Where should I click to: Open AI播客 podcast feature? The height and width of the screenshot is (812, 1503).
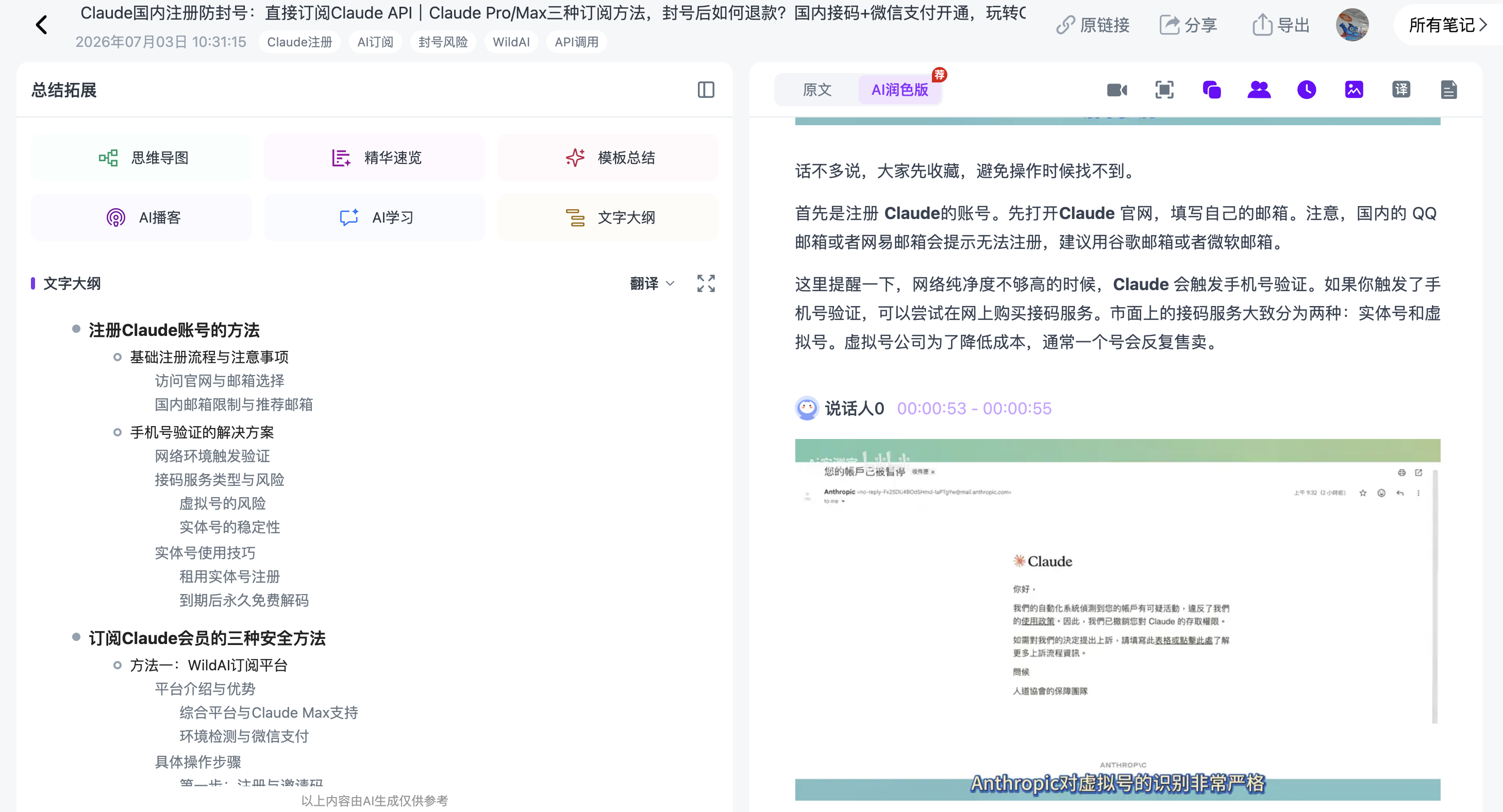[142, 217]
